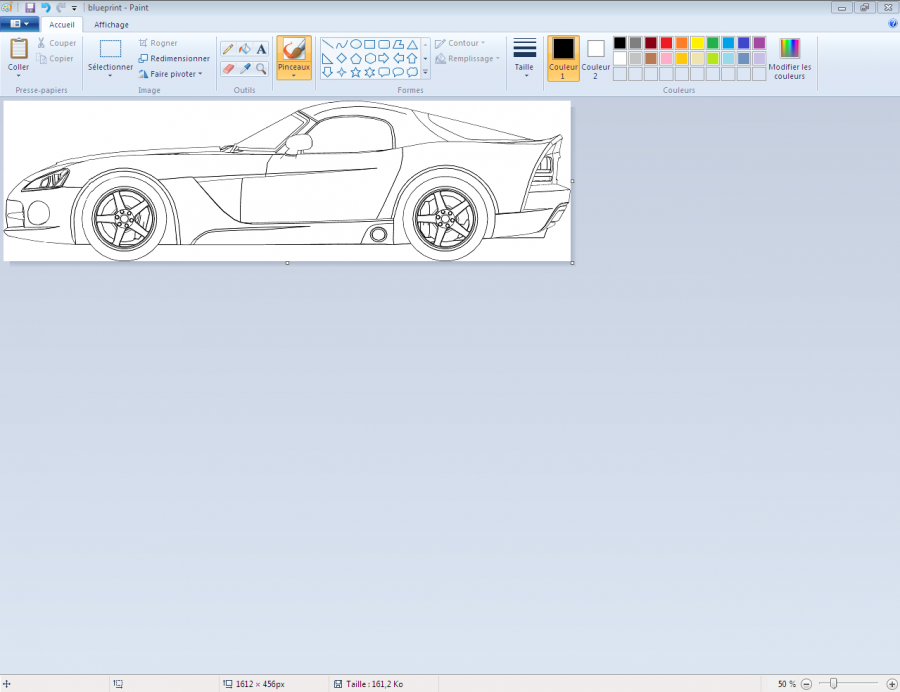Screen dimensions: 900x692
Task: Select the Magnifier tool
Action: click(261, 69)
